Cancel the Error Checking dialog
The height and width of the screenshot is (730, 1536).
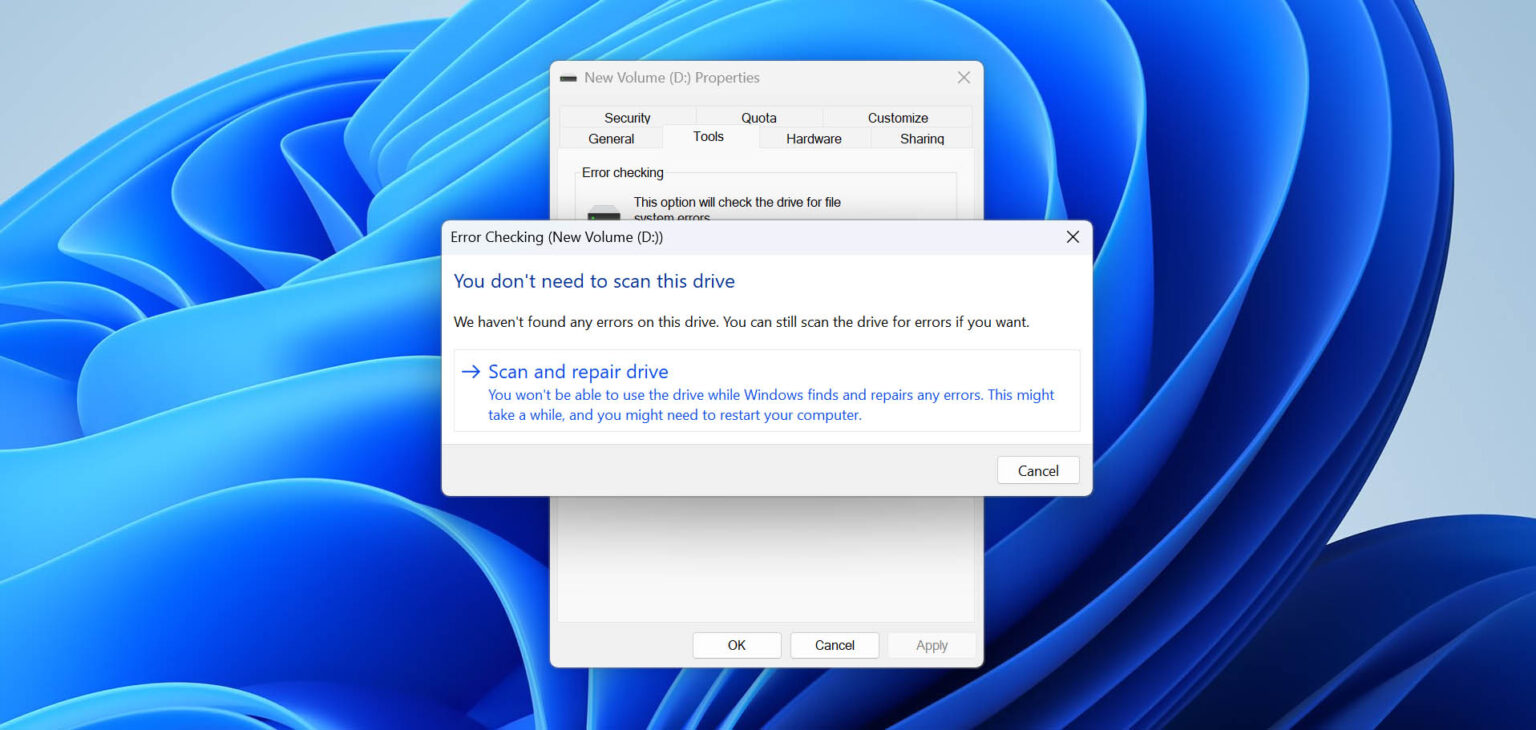coord(1038,470)
